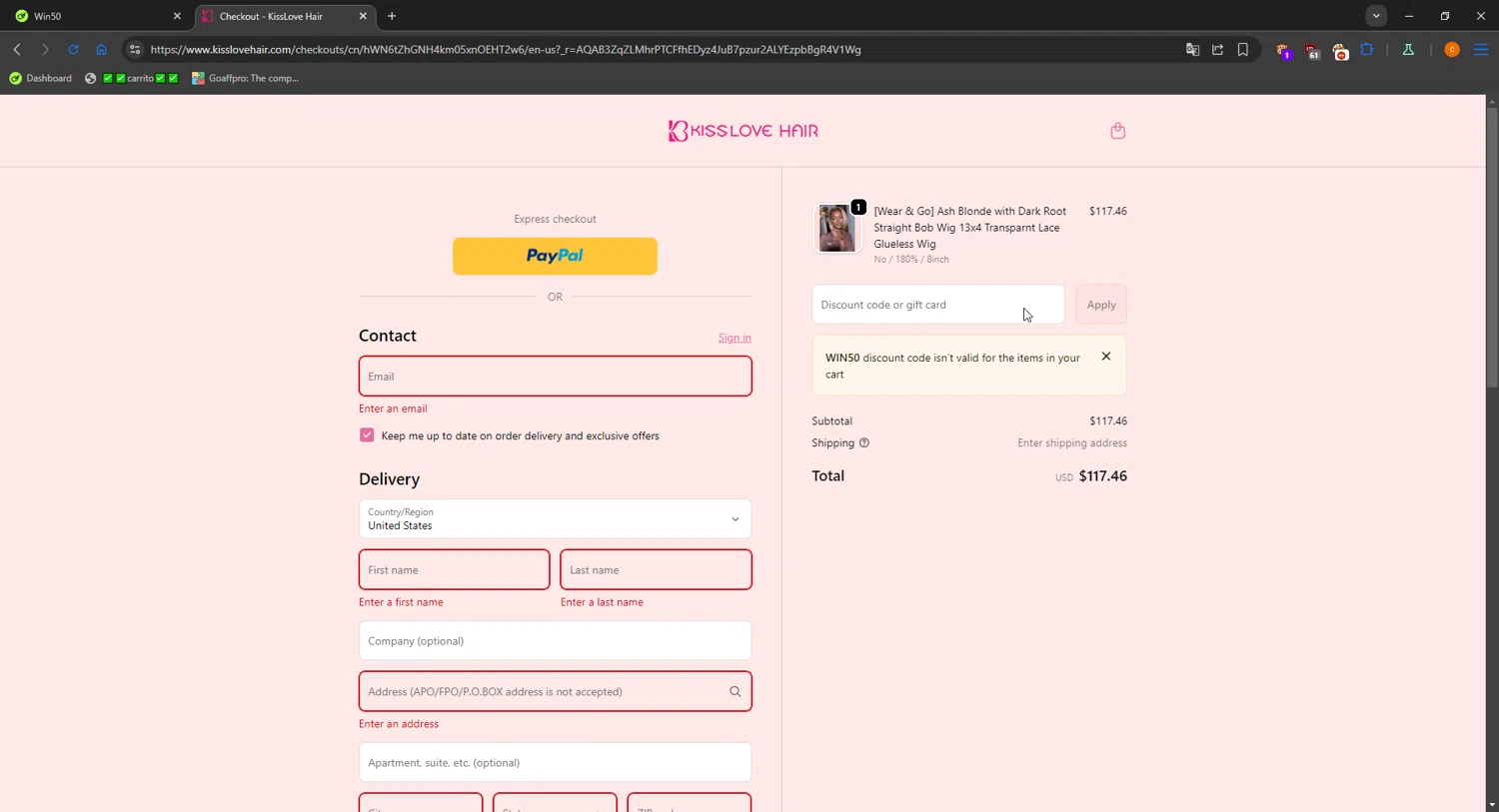Image resolution: width=1499 pixels, height=812 pixels.
Task: Uncheck keep me up to date offers
Action: pyautogui.click(x=367, y=435)
